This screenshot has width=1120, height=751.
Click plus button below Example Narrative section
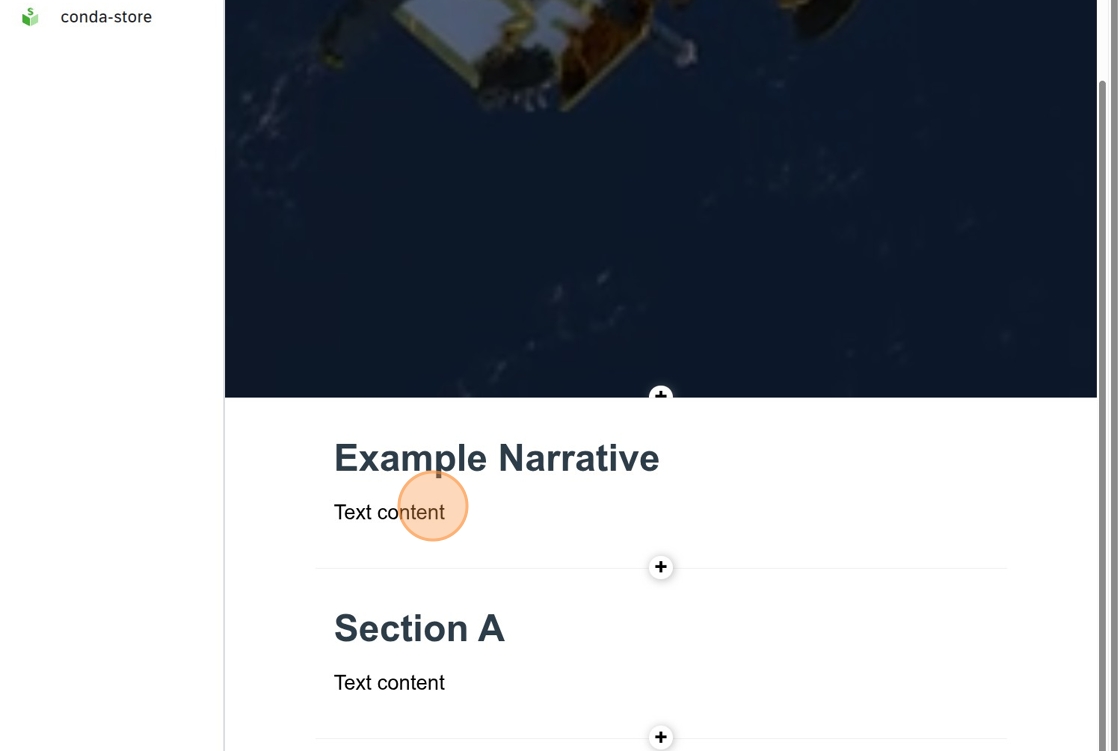click(661, 567)
